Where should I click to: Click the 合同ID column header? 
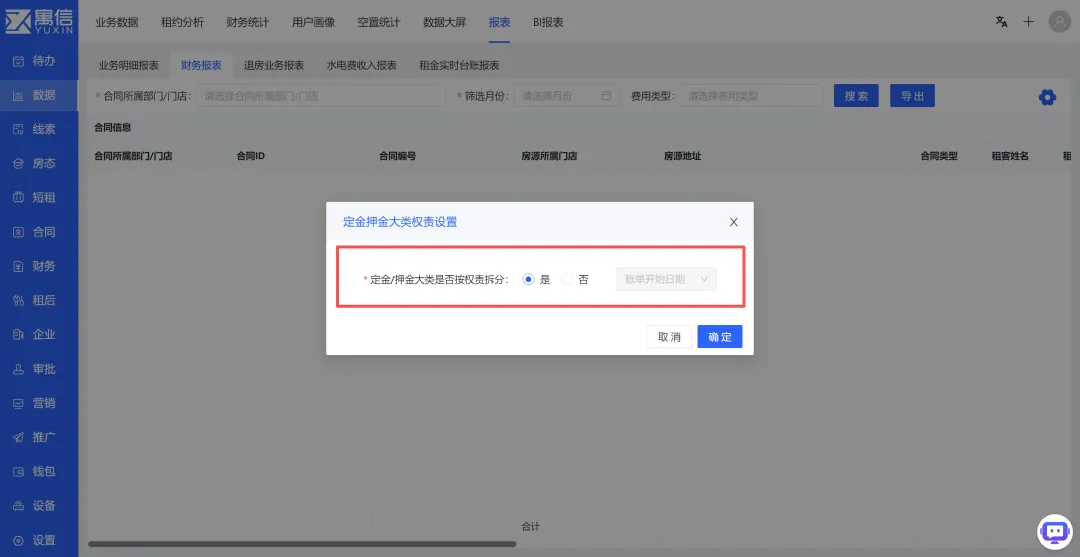click(251, 156)
